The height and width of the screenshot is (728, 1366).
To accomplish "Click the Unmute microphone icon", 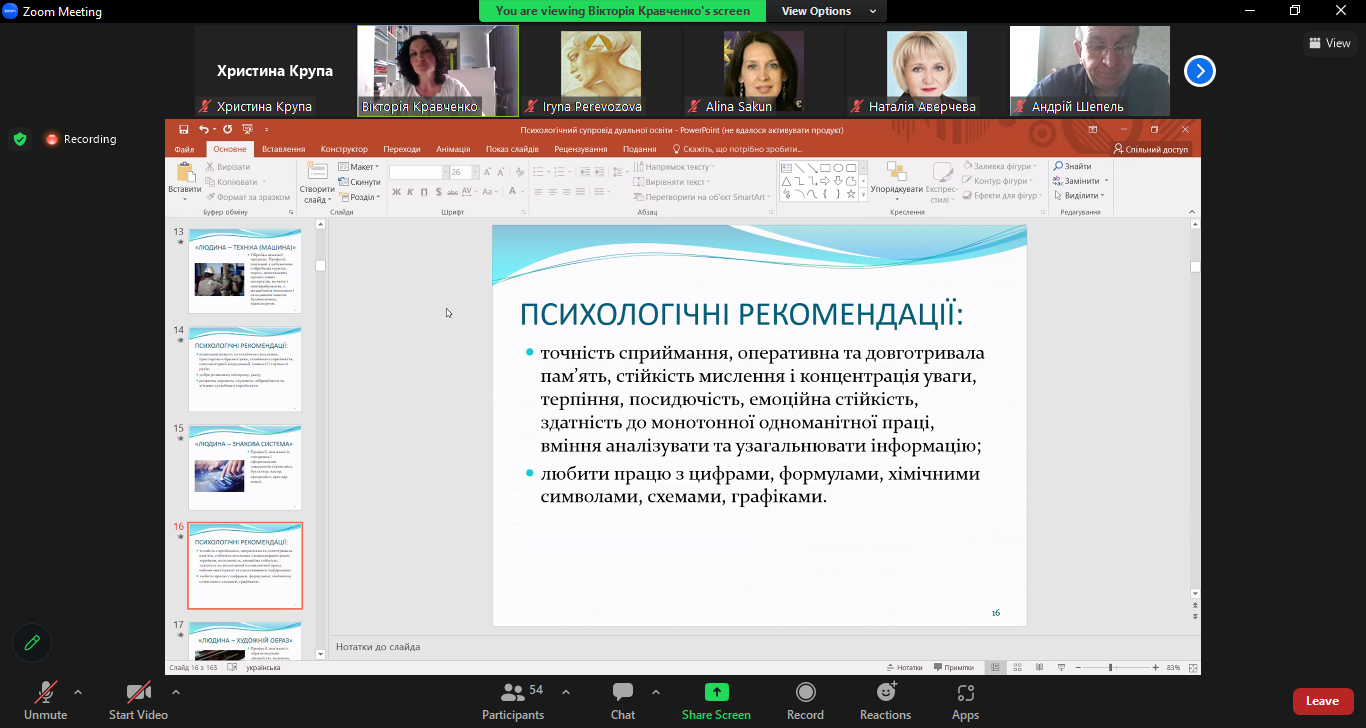I will 46,692.
